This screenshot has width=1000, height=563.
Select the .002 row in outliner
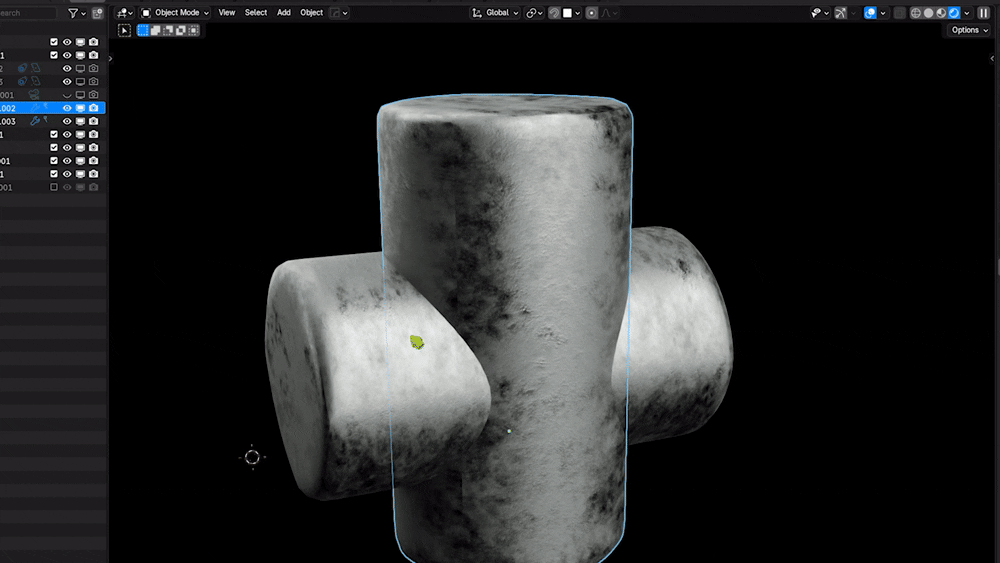(x=52, y=108)
